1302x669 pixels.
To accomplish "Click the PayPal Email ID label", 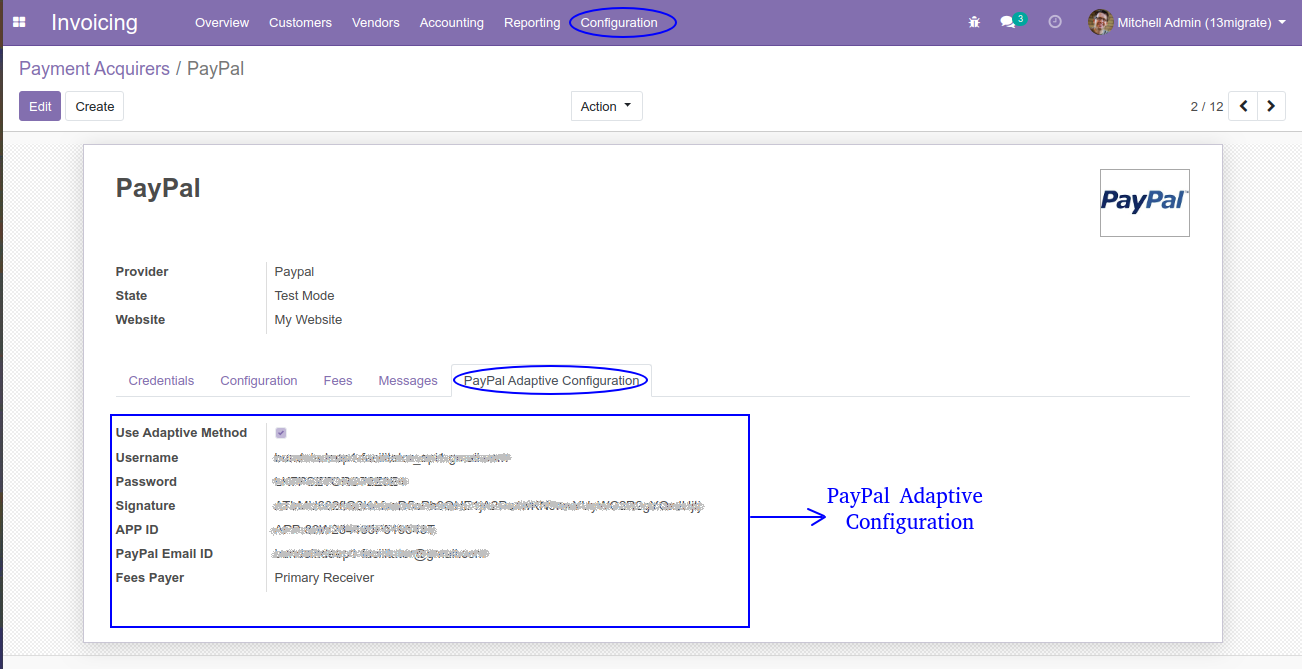I will pyautogui.click(x=164, y=554).
